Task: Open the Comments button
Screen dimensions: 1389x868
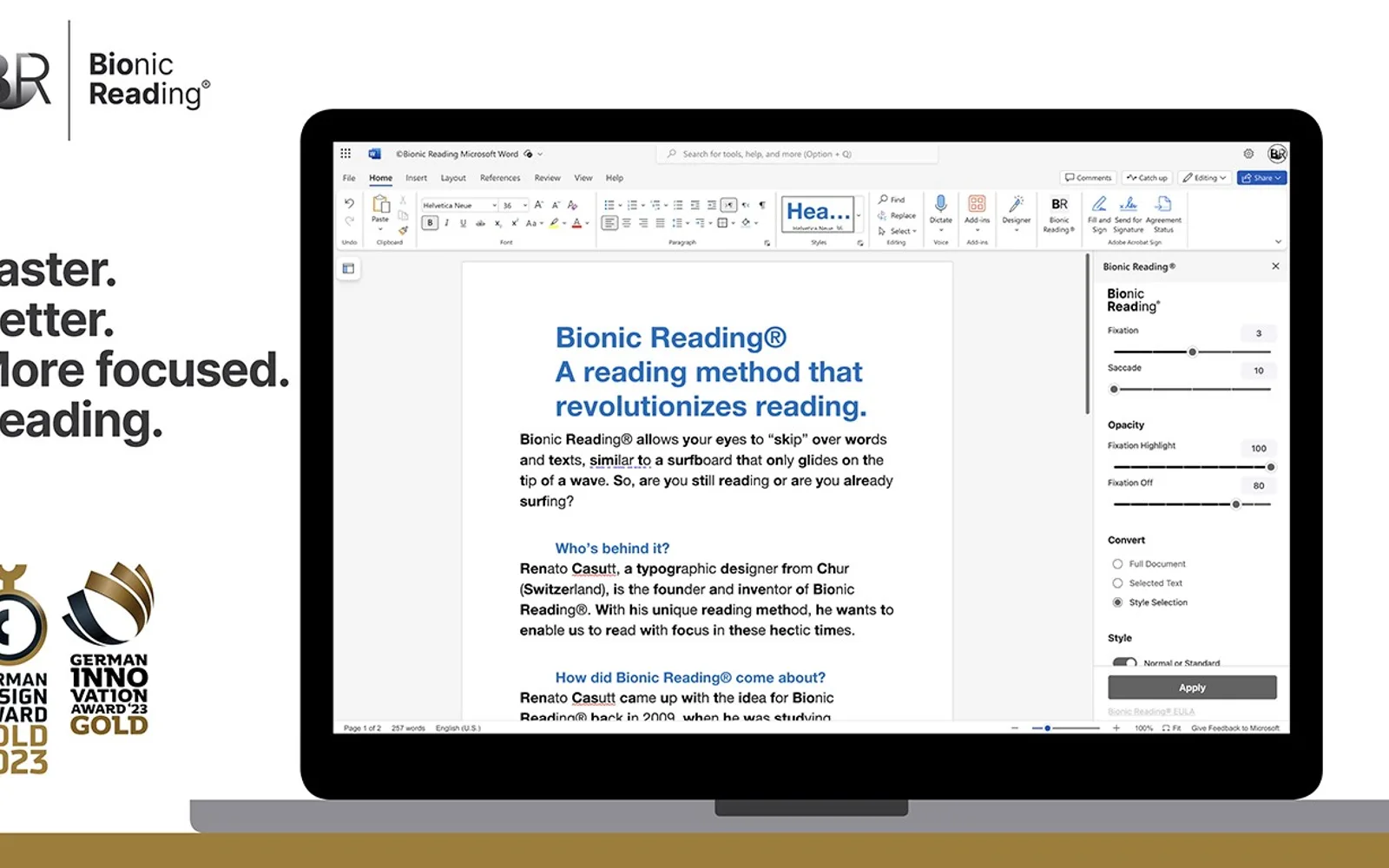Action: 1089,178
